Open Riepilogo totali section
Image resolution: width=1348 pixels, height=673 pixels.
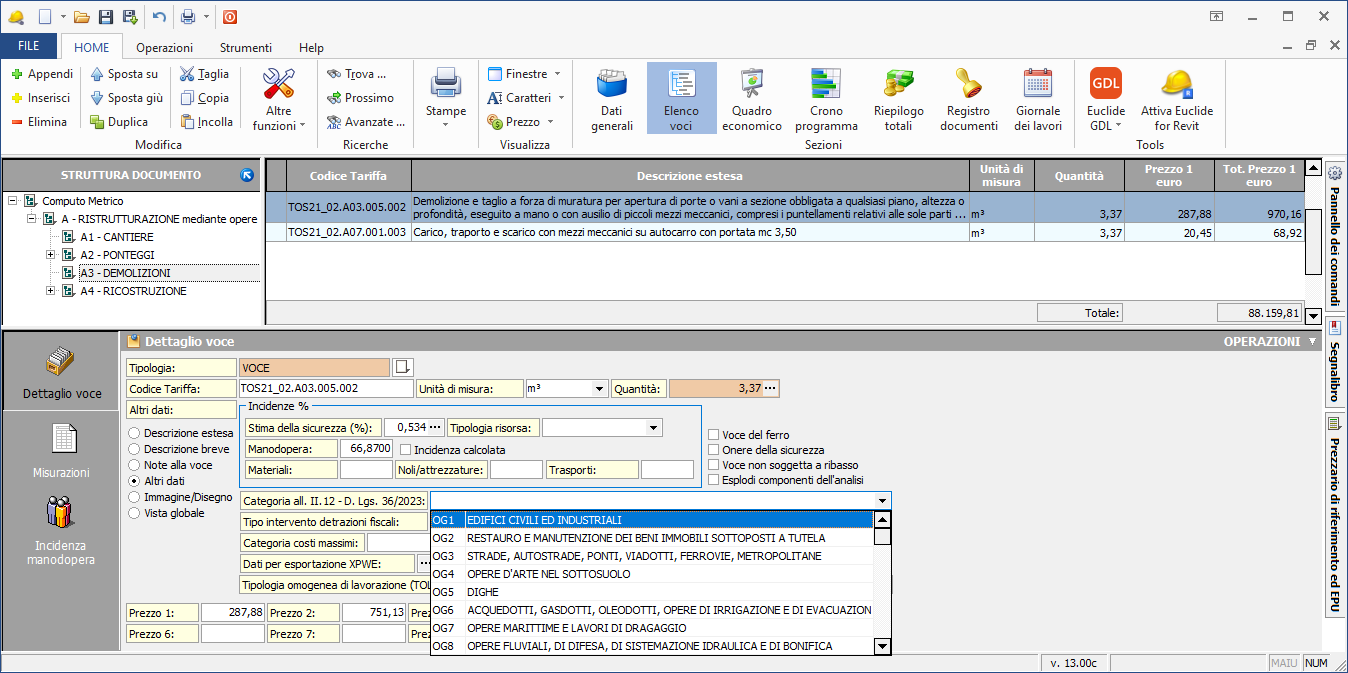898,100
